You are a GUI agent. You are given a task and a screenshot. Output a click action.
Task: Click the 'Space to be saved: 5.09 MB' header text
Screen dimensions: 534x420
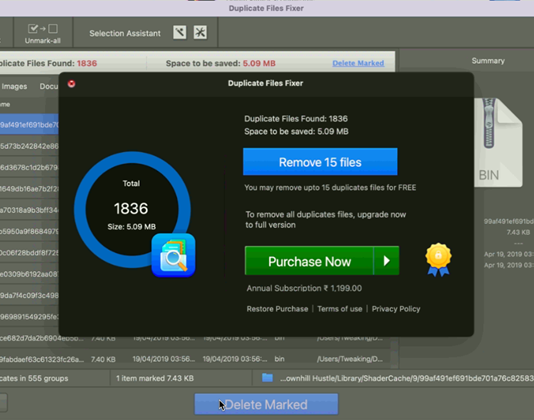[x=221, y=63]
